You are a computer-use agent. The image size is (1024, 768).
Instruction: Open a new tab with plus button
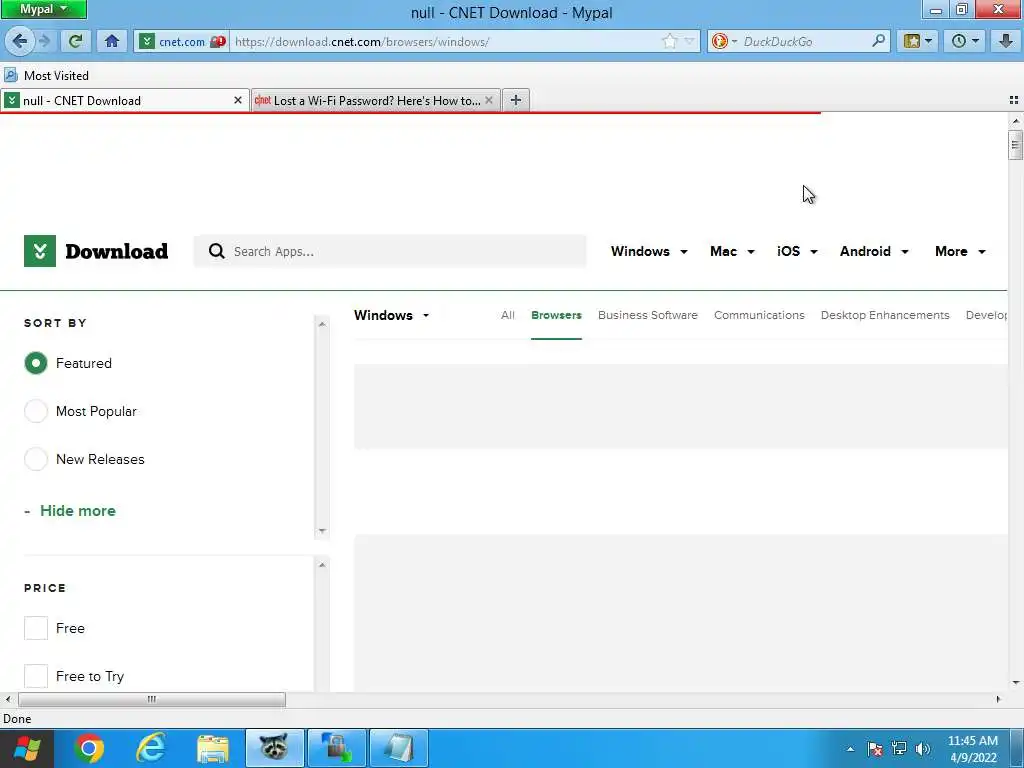(516, 100)
